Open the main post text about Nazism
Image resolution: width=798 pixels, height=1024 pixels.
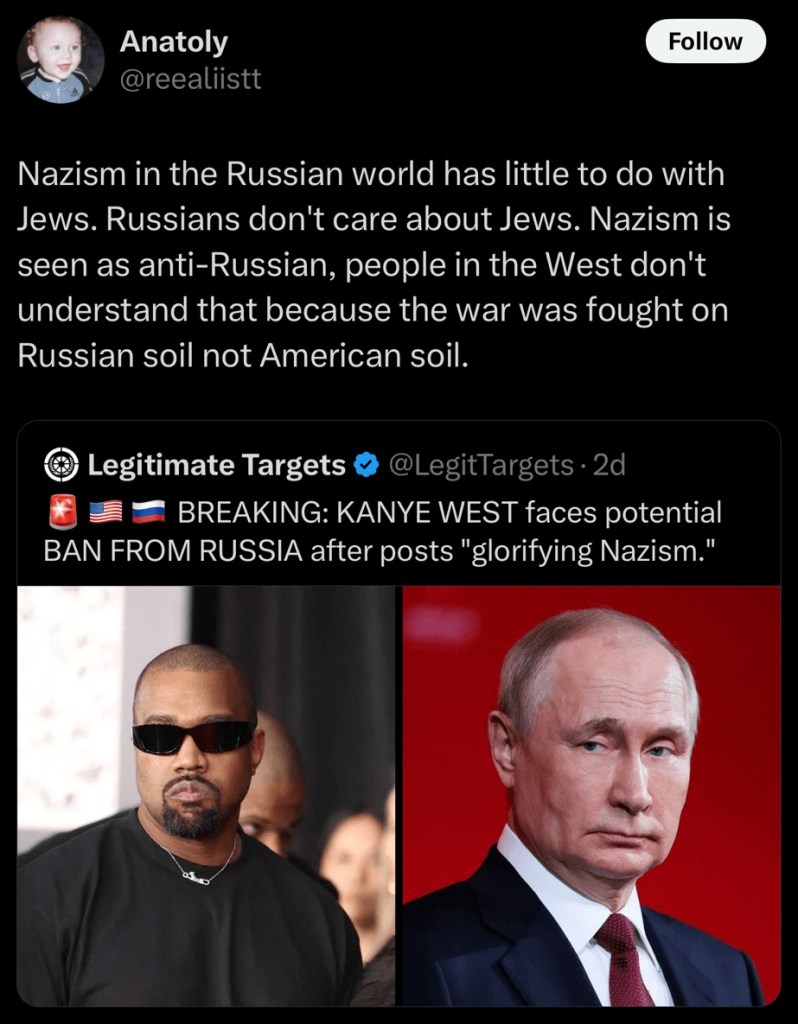pos(373,264)
